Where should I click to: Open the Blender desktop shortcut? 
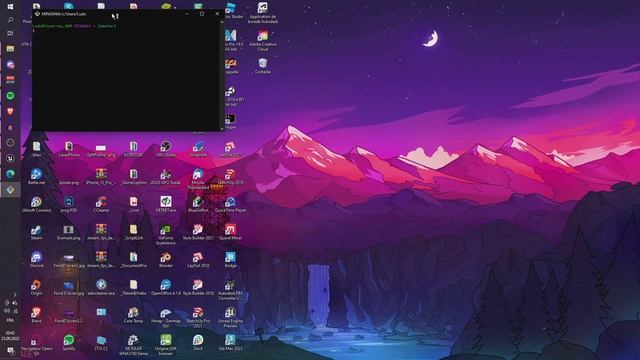pos(165,260)
